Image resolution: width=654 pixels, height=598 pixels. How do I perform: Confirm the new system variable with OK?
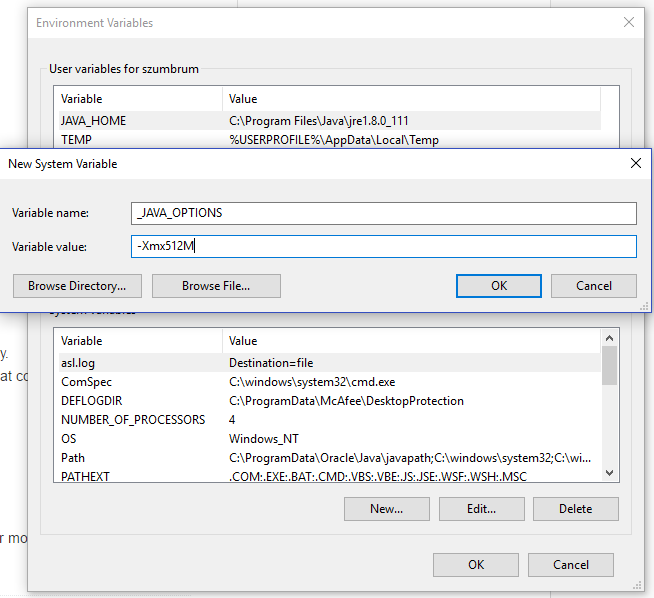click(498, 286)
